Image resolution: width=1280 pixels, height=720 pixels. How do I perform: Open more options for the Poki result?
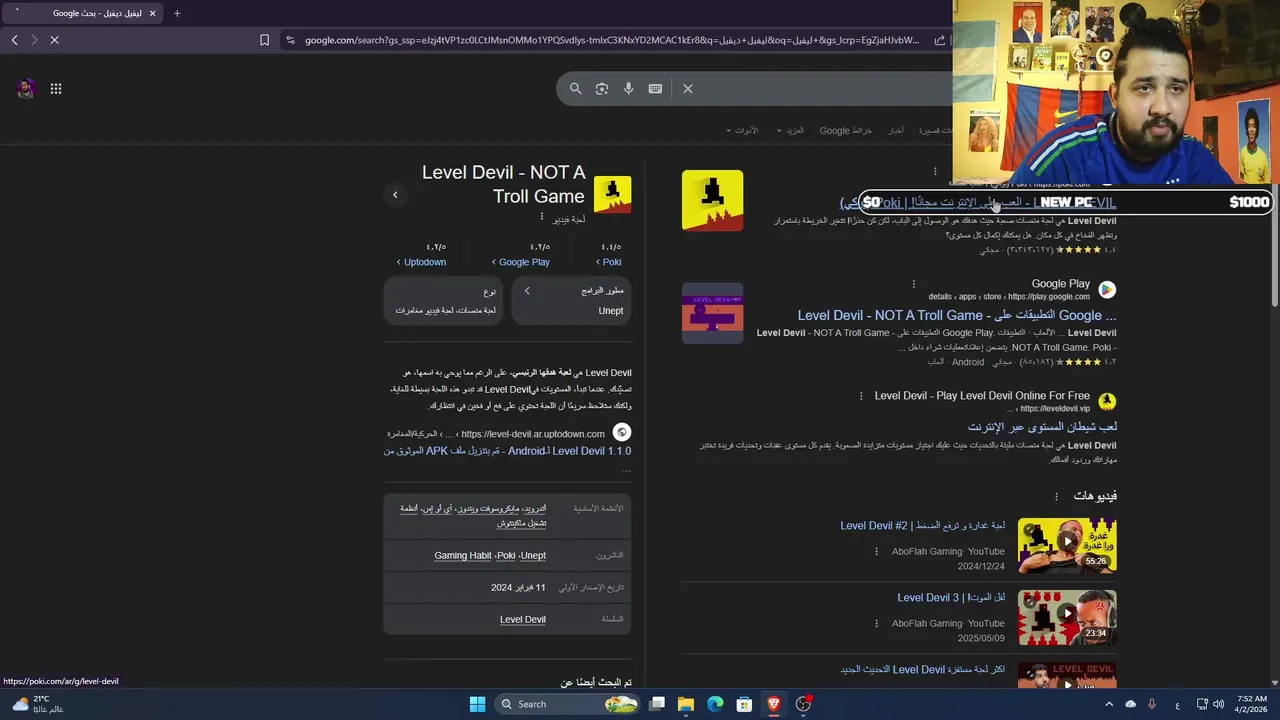935,171
